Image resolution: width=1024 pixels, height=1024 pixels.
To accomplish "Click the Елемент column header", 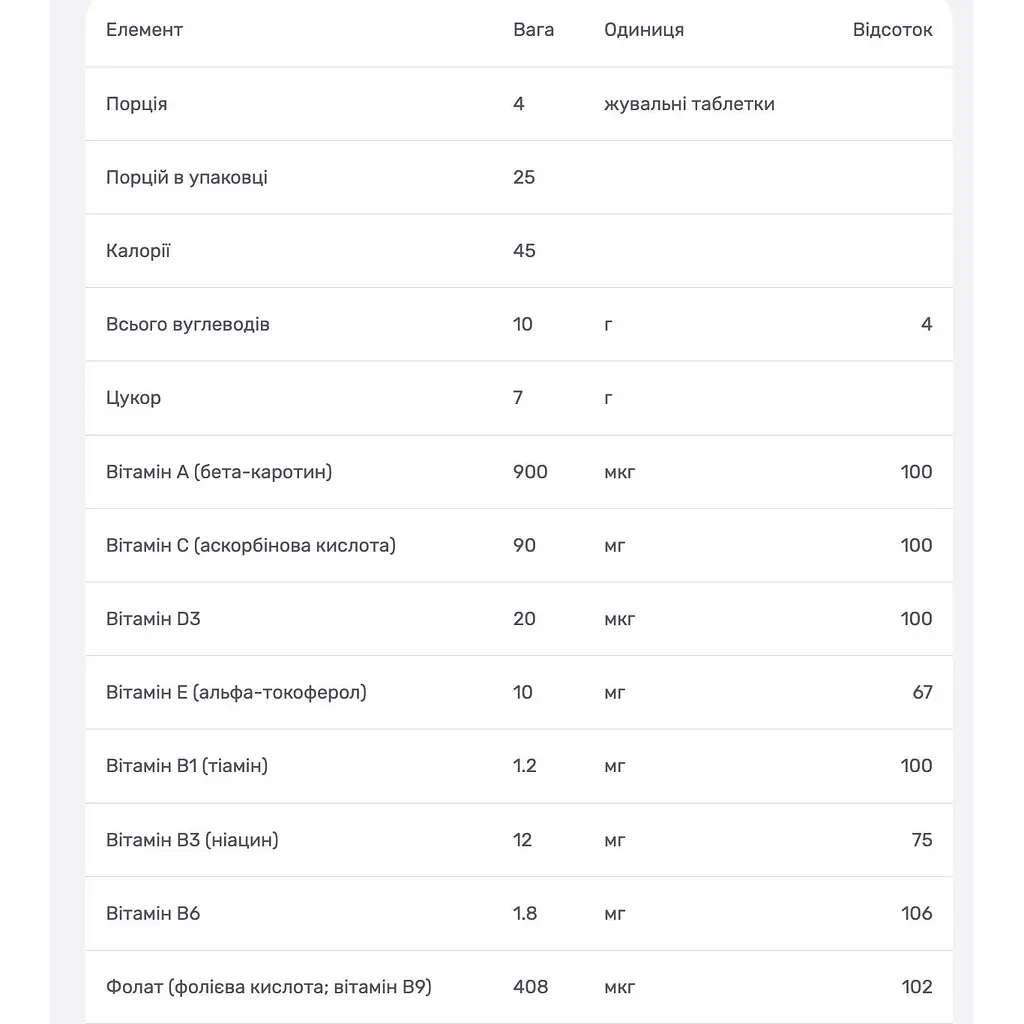I will coord(144,30).
